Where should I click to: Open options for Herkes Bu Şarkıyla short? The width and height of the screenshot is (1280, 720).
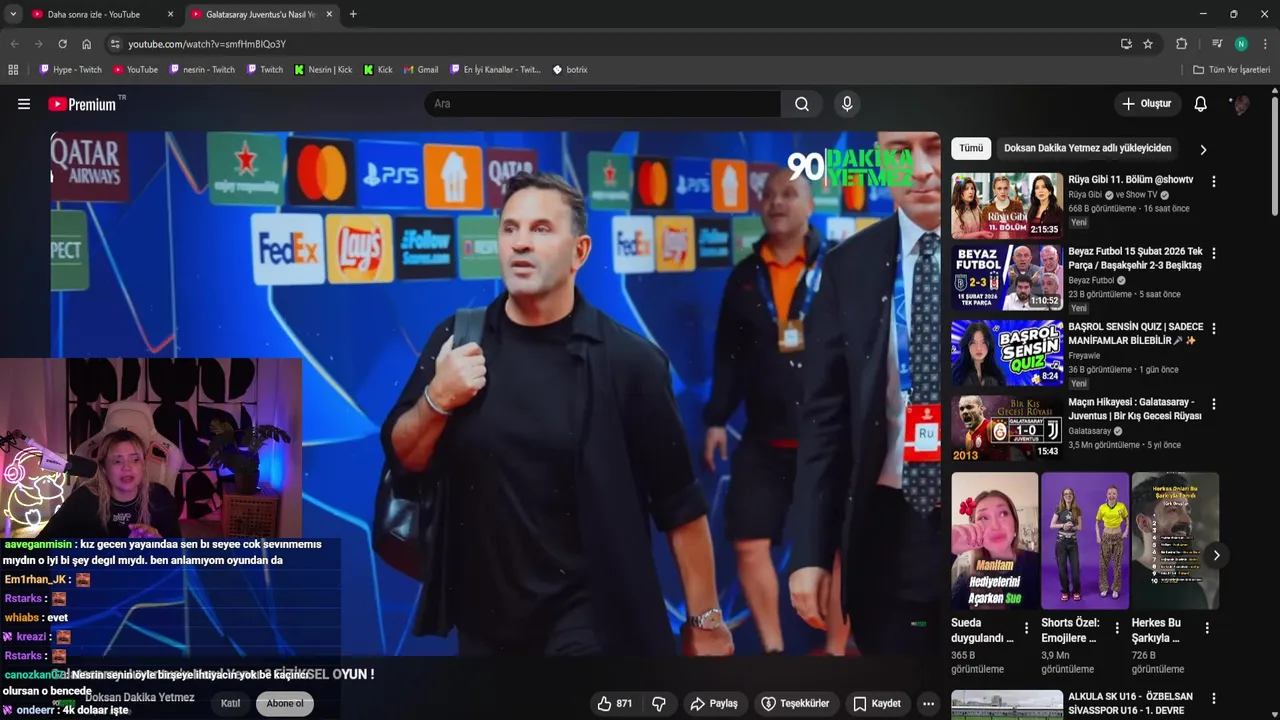pyautogui.click(x=1207, y=629)
